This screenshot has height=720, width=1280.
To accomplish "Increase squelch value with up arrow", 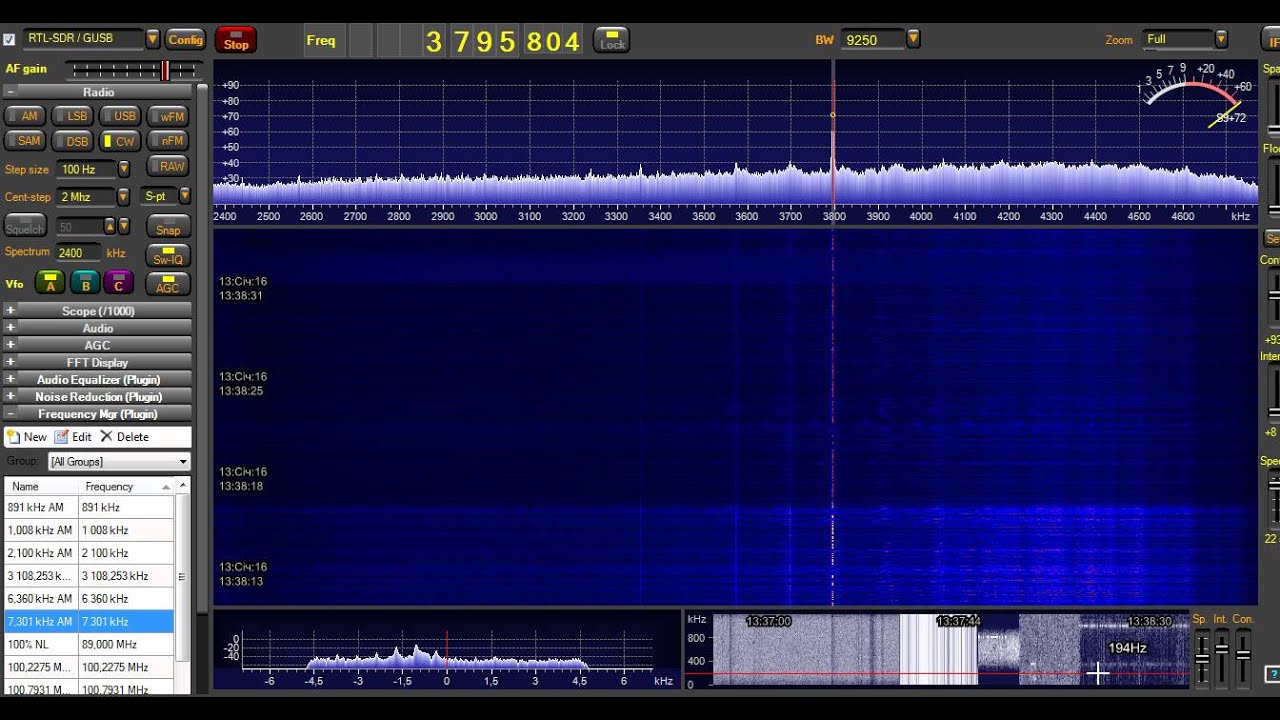I will (110, 226).
